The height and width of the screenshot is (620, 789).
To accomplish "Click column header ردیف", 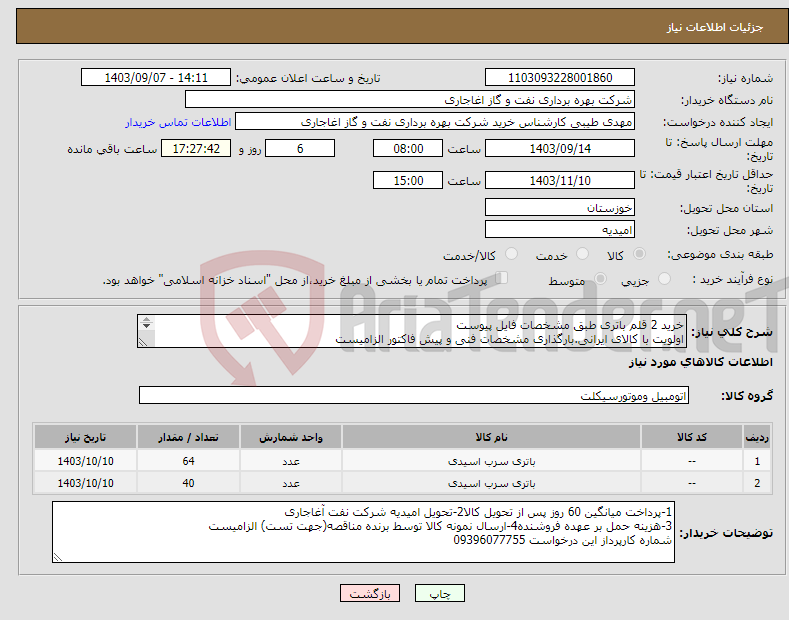I will click(x=757, y=437).
